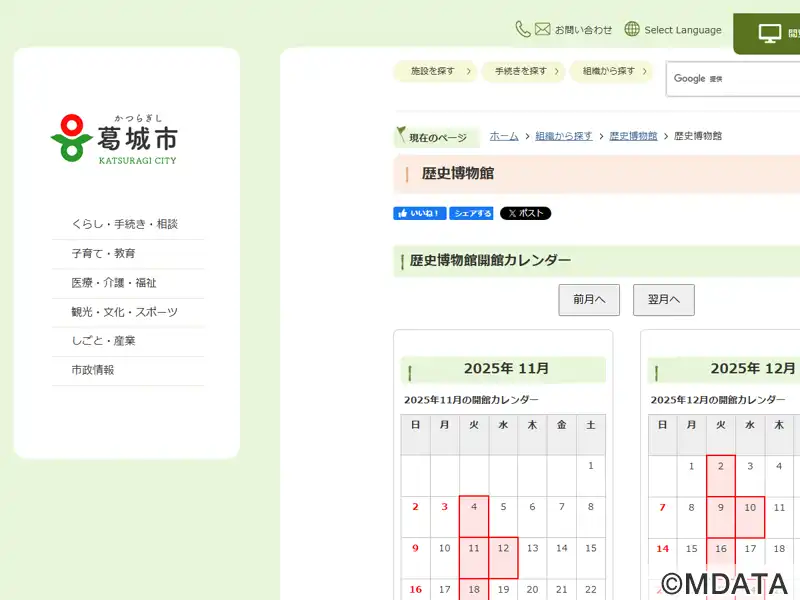Click the X ポスト button

click(526, 213)
